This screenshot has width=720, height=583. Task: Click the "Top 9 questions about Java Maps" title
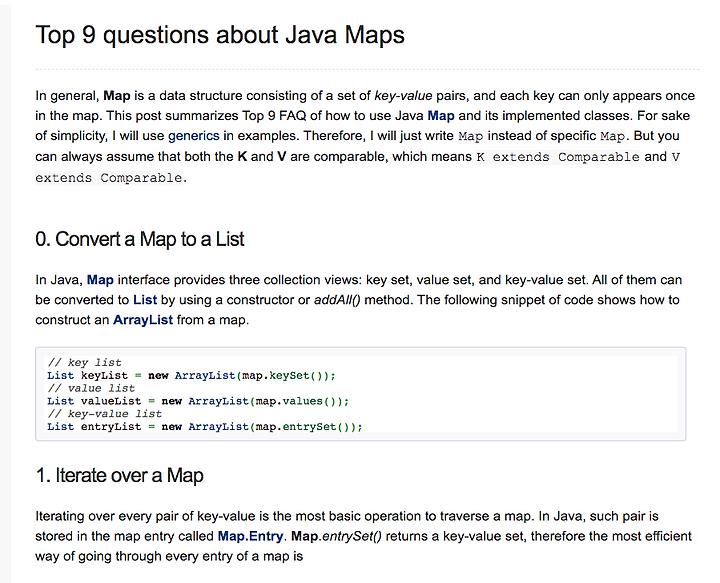click(220, 35)
